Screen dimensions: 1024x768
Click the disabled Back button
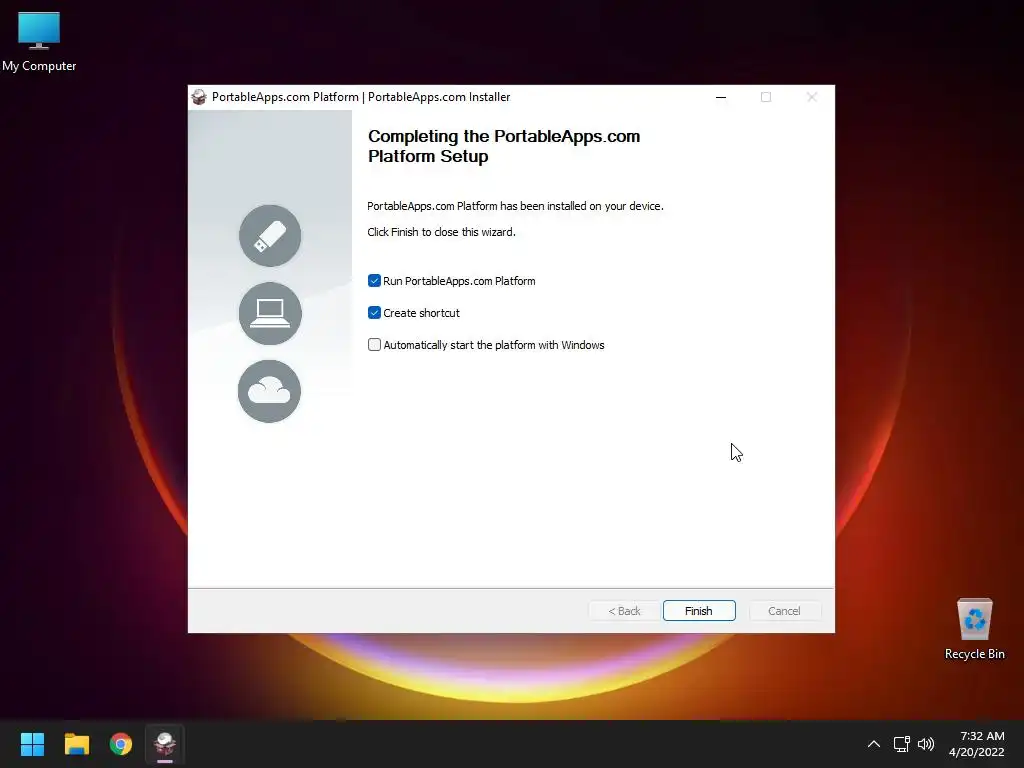[x=624, y=611]
